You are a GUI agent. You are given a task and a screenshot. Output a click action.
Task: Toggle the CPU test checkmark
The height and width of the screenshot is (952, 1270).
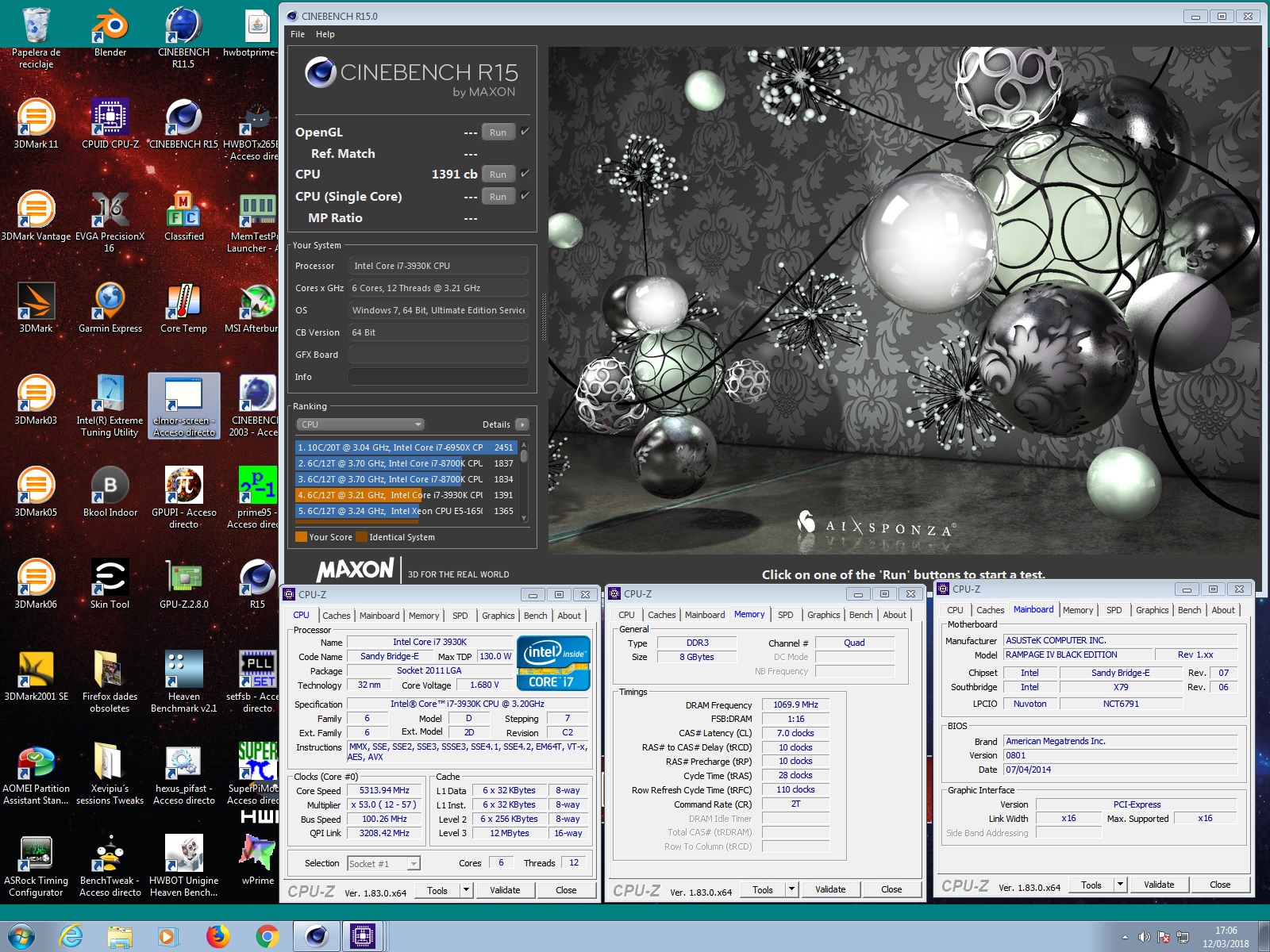[525, 174]
